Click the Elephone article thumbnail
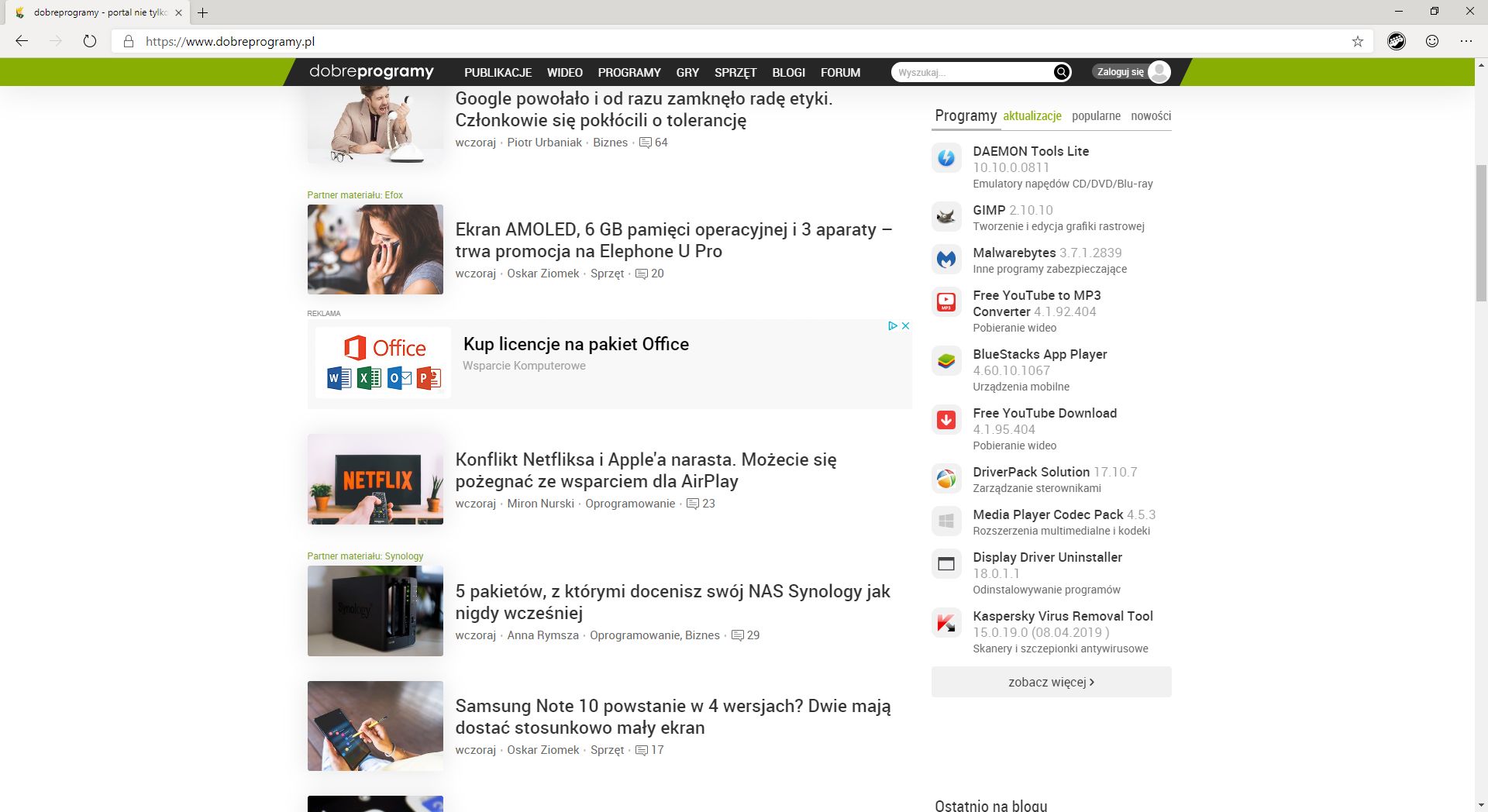Viewport: 1488px width, 812px height. coord(375,249)
